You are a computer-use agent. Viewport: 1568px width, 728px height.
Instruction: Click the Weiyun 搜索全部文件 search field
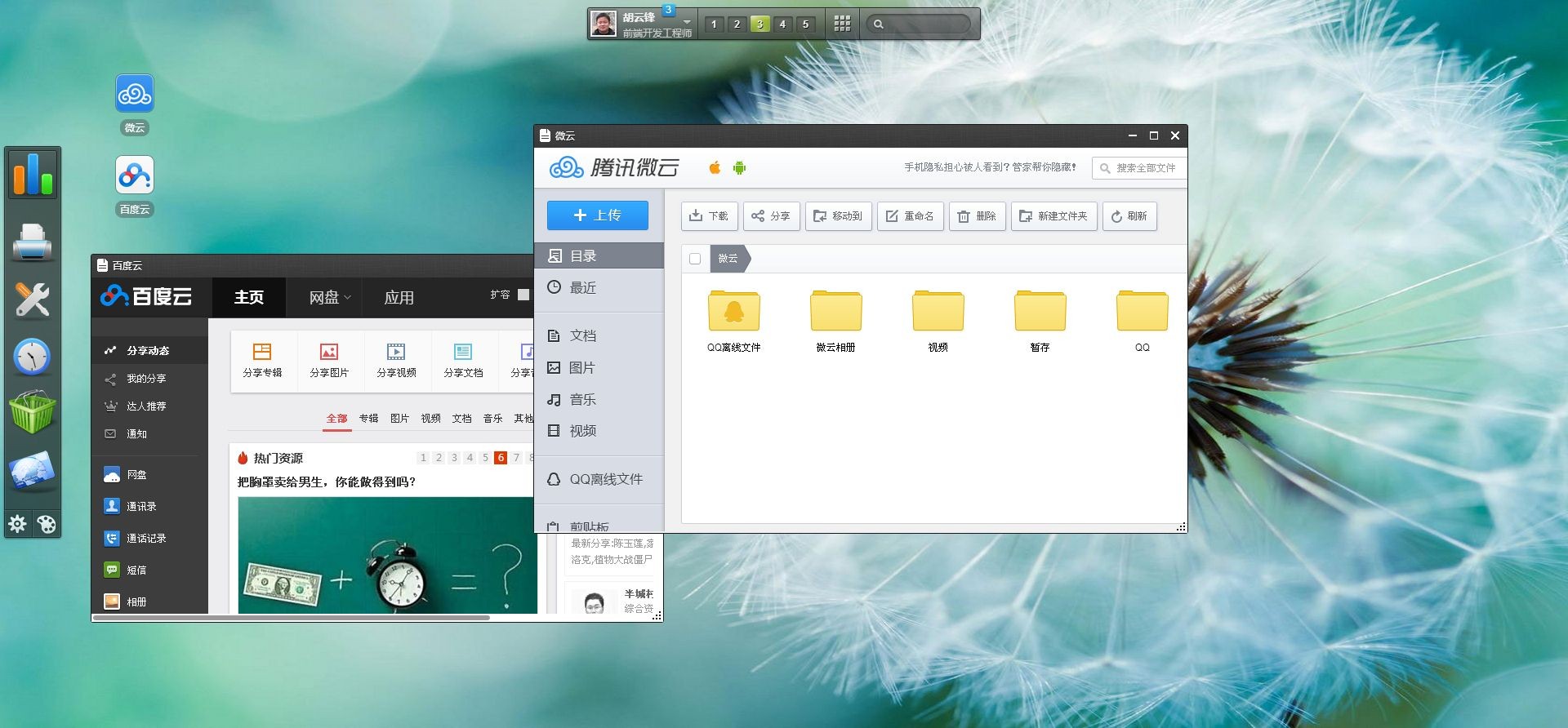tap(1139, 168)
